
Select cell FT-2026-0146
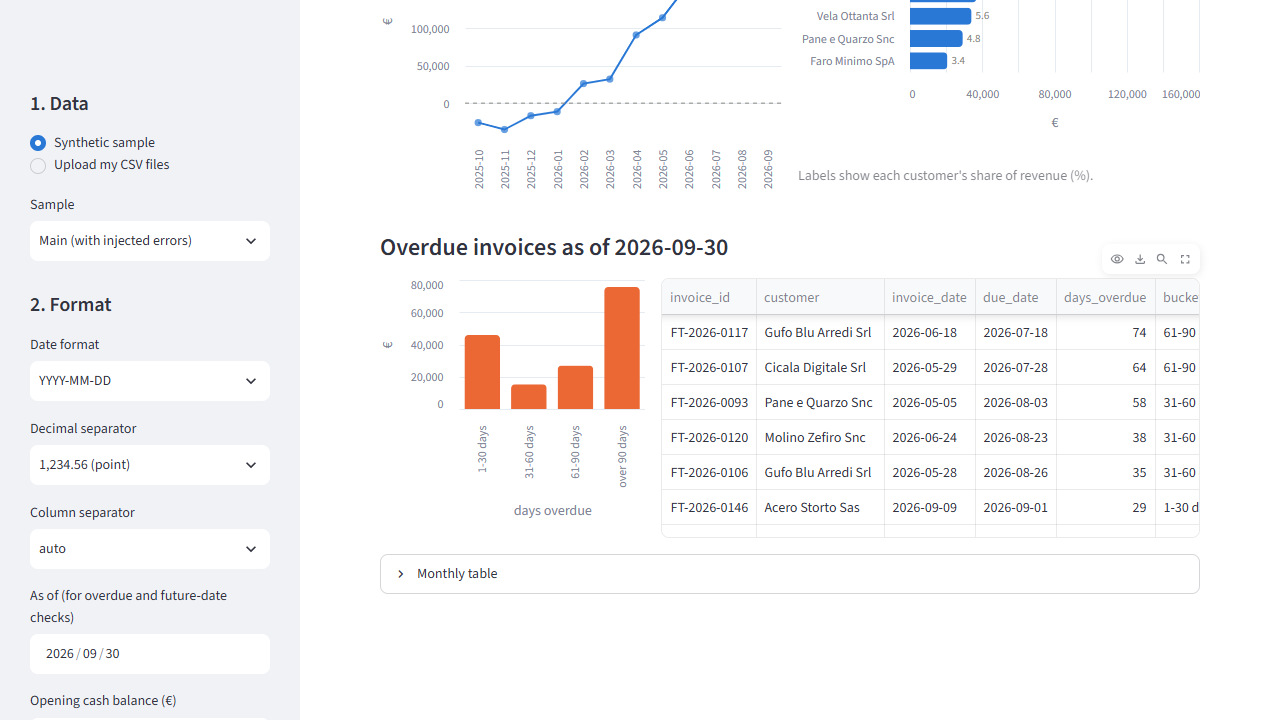click(x=709, y=507)
